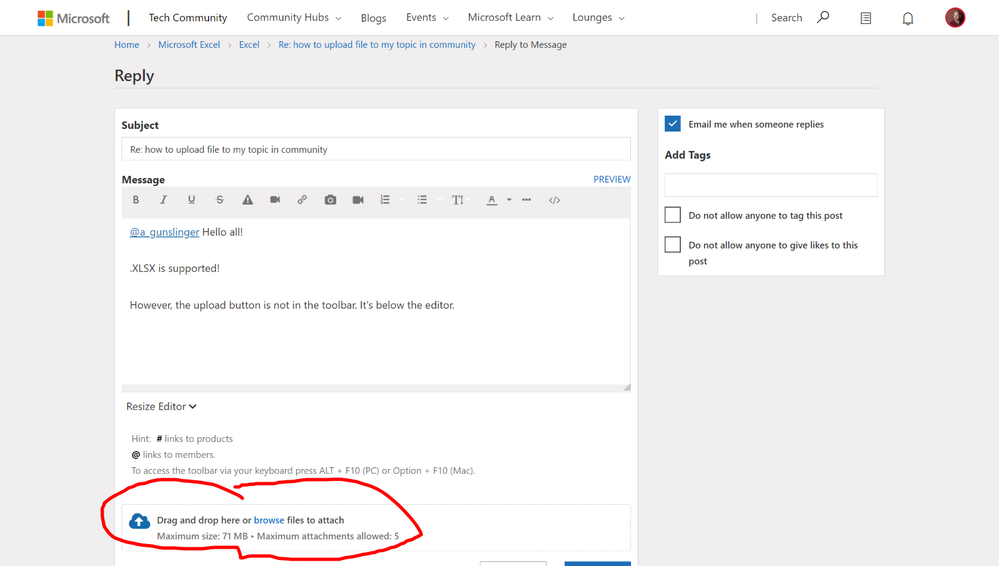Click the search magnifier icon

click(x=823, y=17)
